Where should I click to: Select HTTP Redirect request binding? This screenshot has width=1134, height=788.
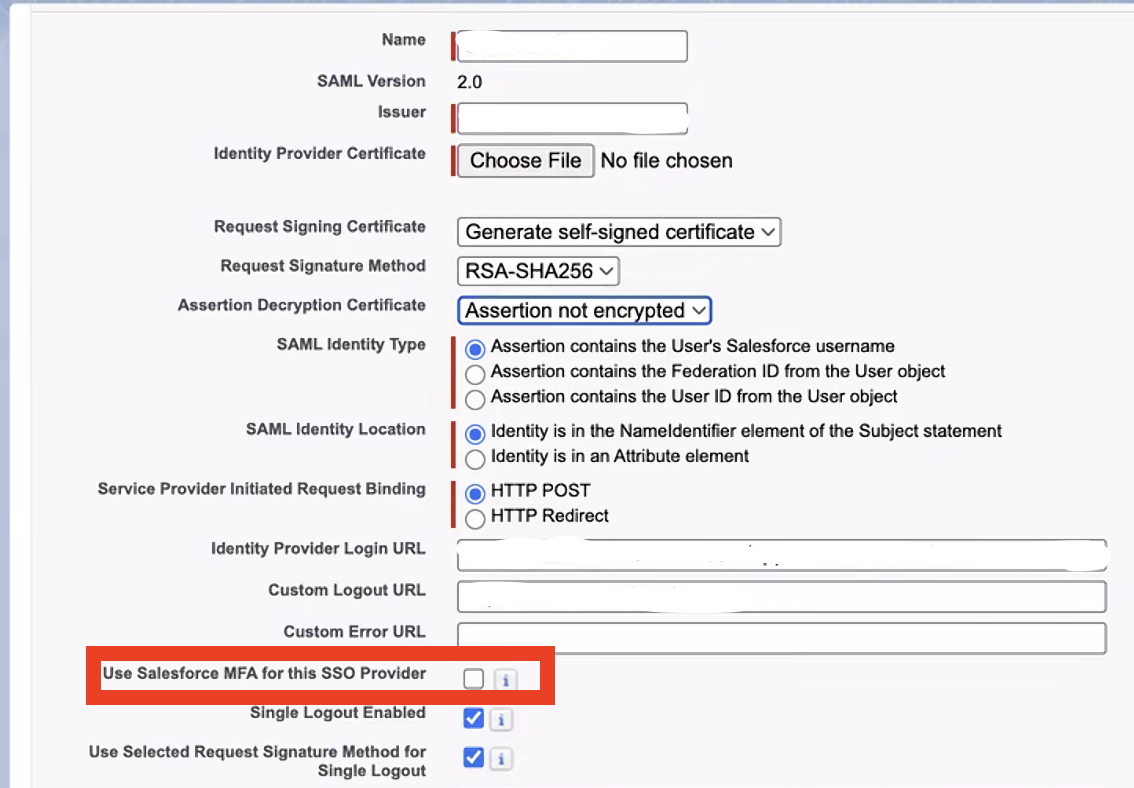pos(475,518)
